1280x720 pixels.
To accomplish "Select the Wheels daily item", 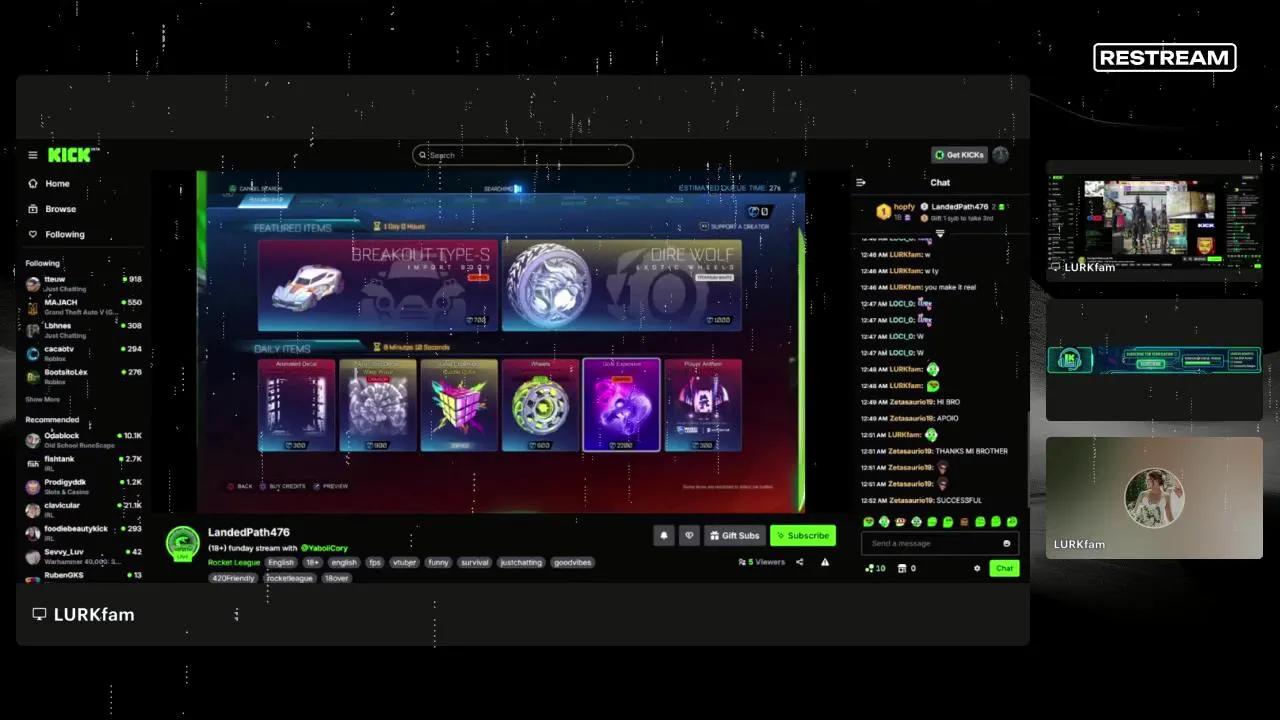I will [540, 405].
